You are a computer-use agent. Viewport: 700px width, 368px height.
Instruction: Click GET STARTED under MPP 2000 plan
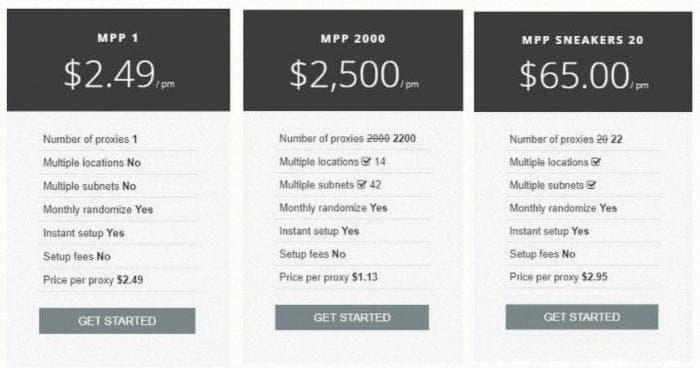click(x=352, y=318)
